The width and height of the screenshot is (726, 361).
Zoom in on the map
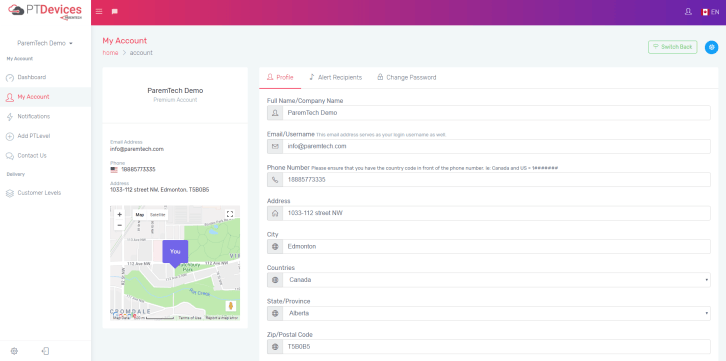(119, 215)
